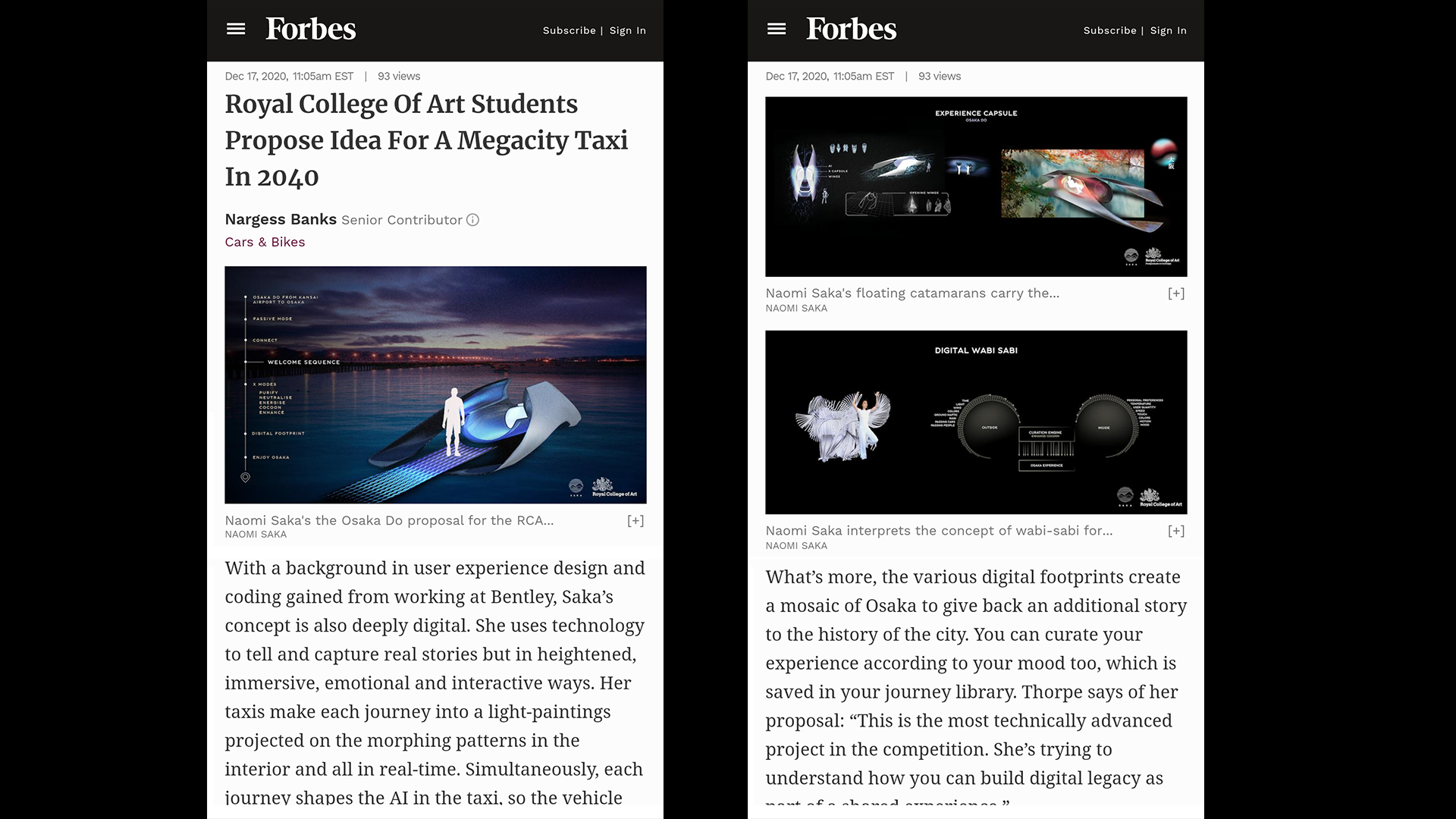Image resolution: width=1456 pixels, height=819 pixels.
Task: Click info icon beside Senior Contributor
Action: tap(472, 220)
